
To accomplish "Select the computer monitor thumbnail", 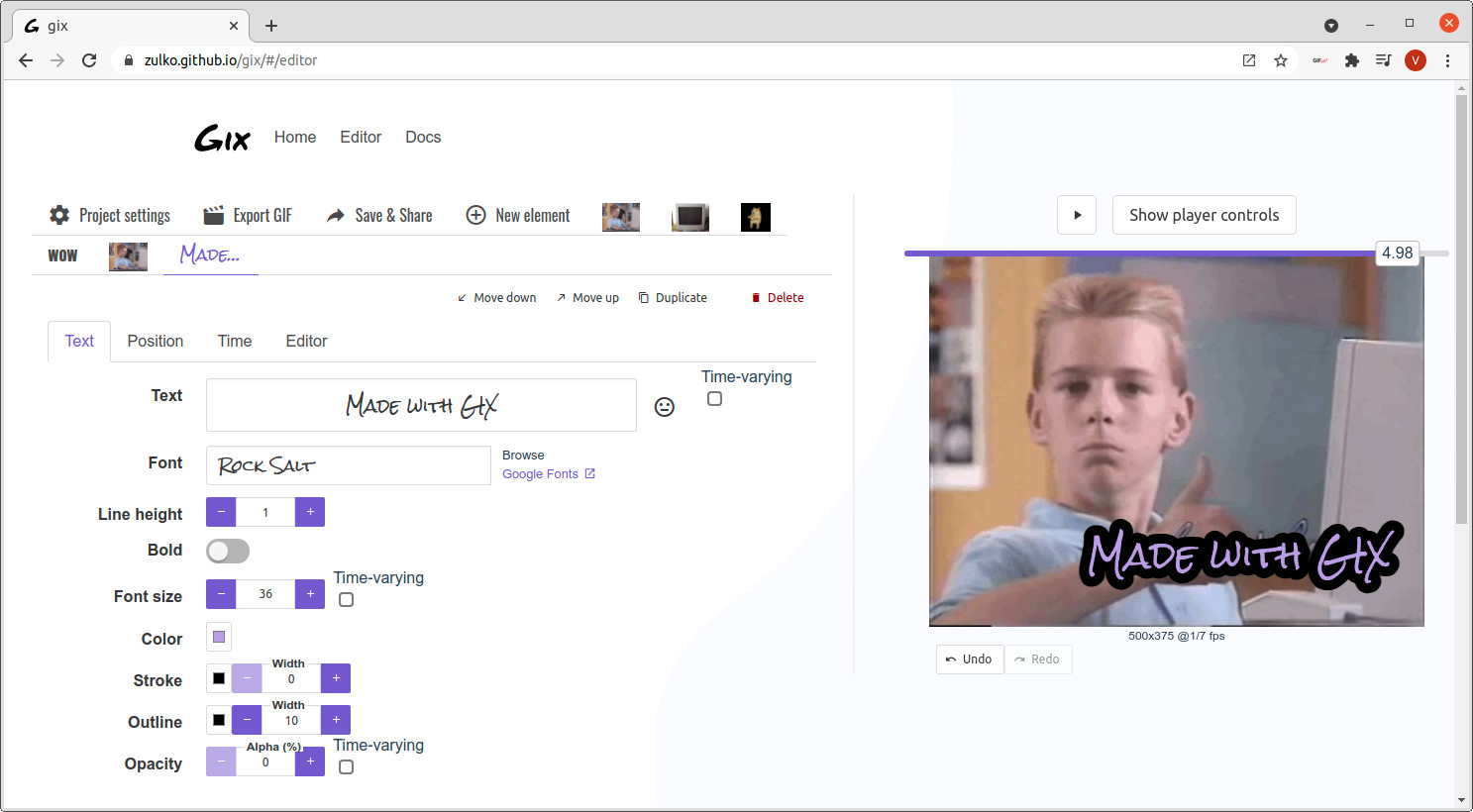I will coord(690,217).
